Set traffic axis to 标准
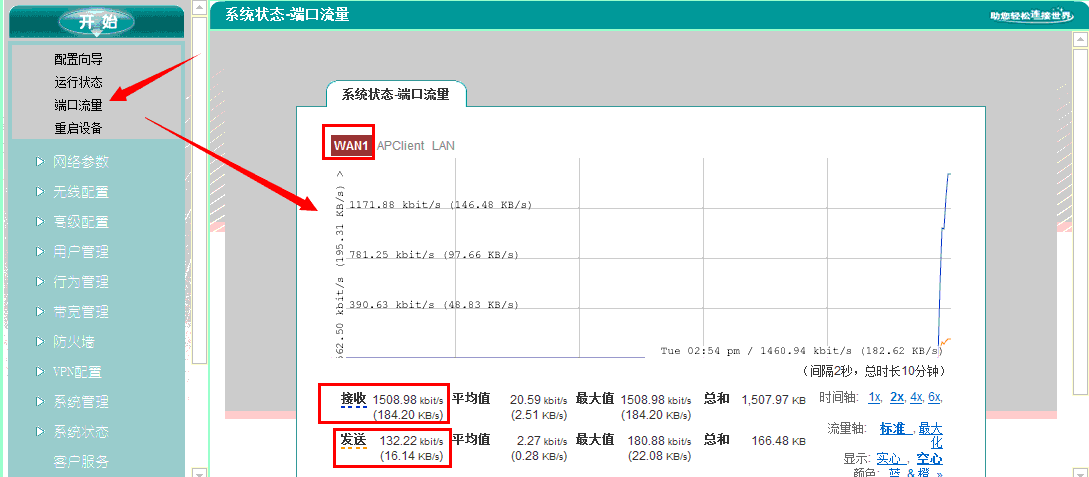The image size is (1089, 477). click(x=896, y=428)
